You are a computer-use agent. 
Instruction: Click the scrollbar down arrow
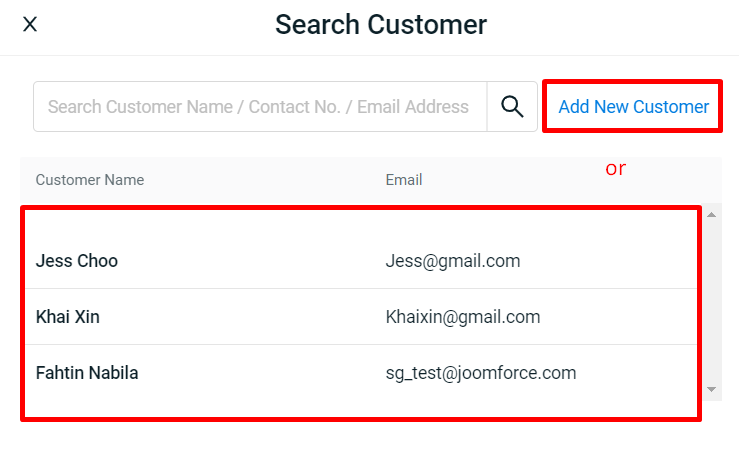pos(711,389)
